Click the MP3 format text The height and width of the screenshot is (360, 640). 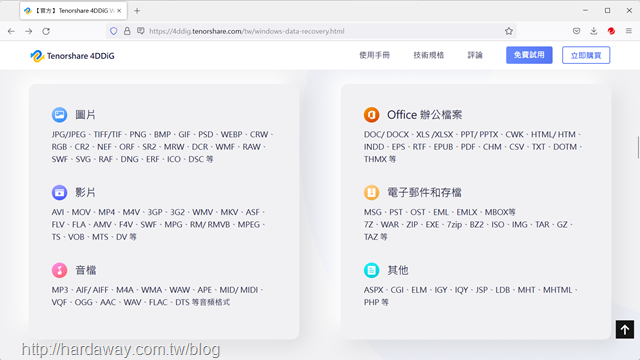pos(60,290)
